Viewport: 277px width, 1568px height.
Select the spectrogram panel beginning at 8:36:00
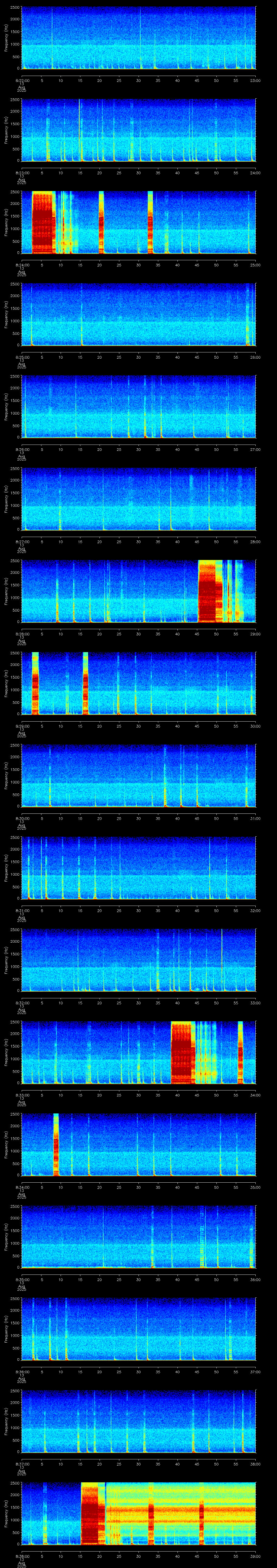(138, 1329)
